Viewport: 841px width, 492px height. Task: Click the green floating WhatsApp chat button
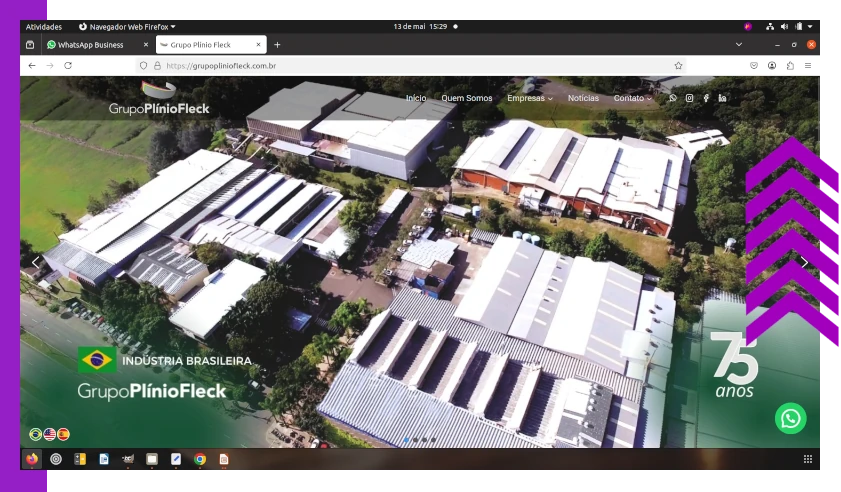coord(790,418)
